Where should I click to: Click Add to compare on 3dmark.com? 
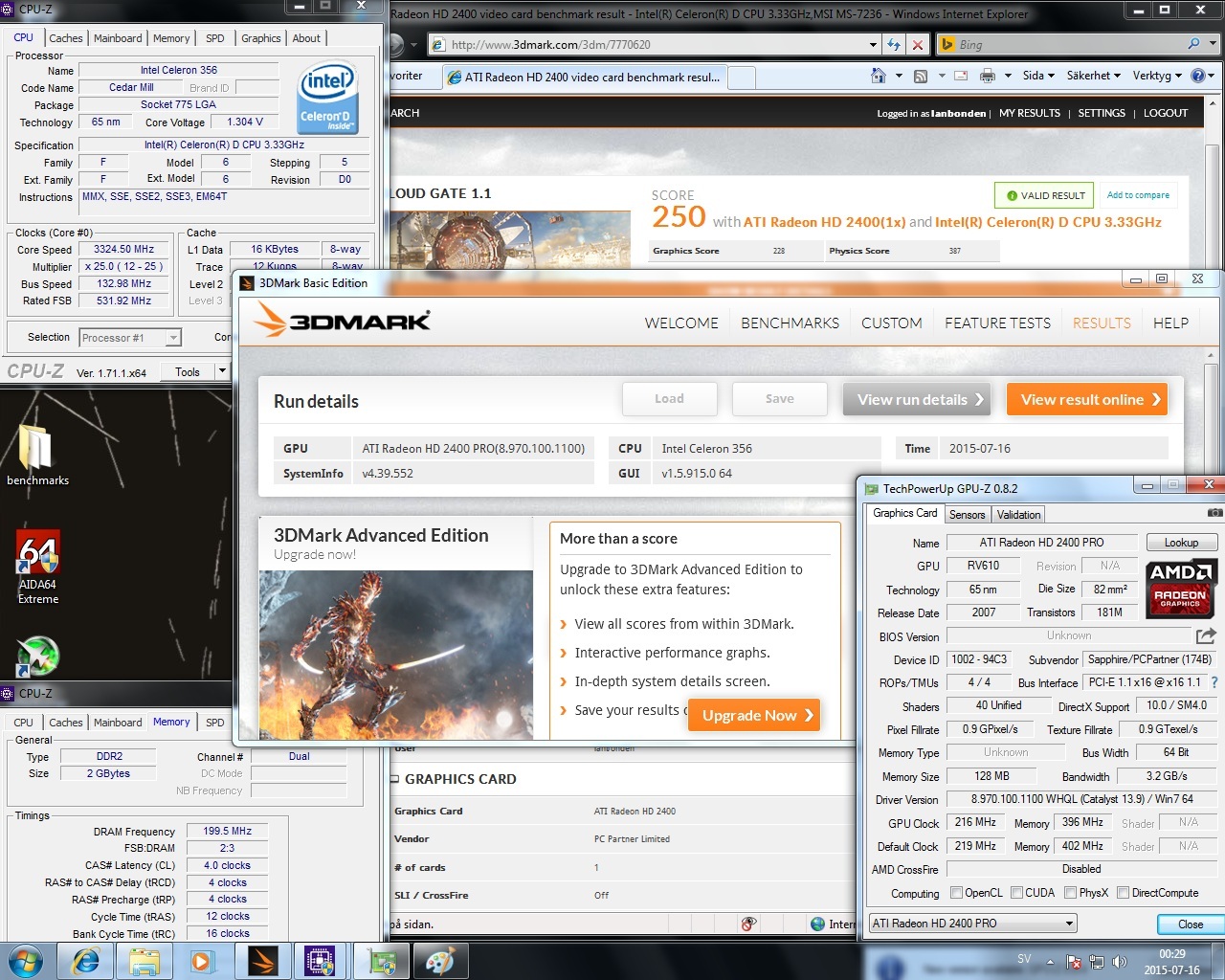click(1138, 195)
